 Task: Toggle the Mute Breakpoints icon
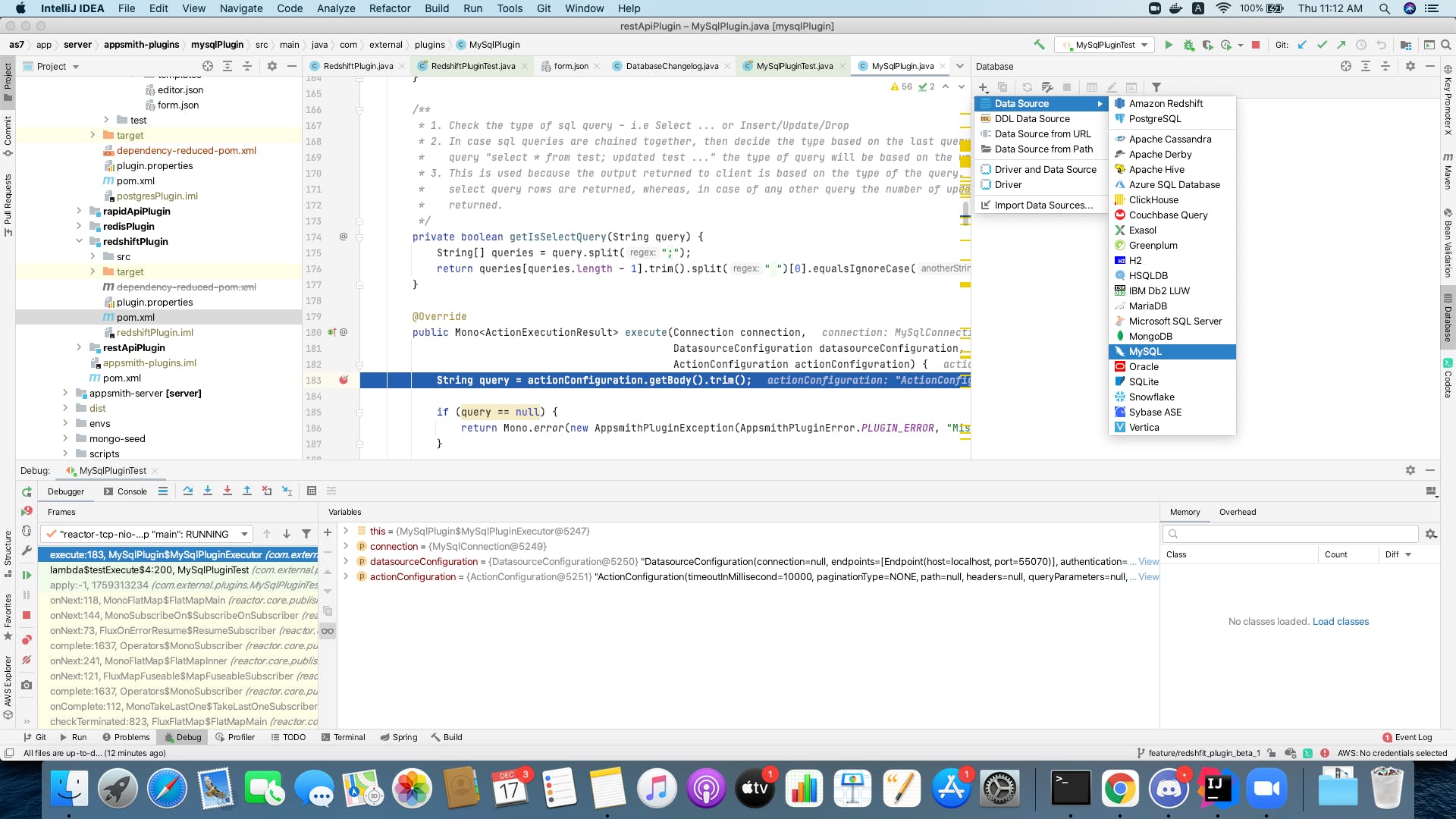pyautogui.click(x=27, y=661)
